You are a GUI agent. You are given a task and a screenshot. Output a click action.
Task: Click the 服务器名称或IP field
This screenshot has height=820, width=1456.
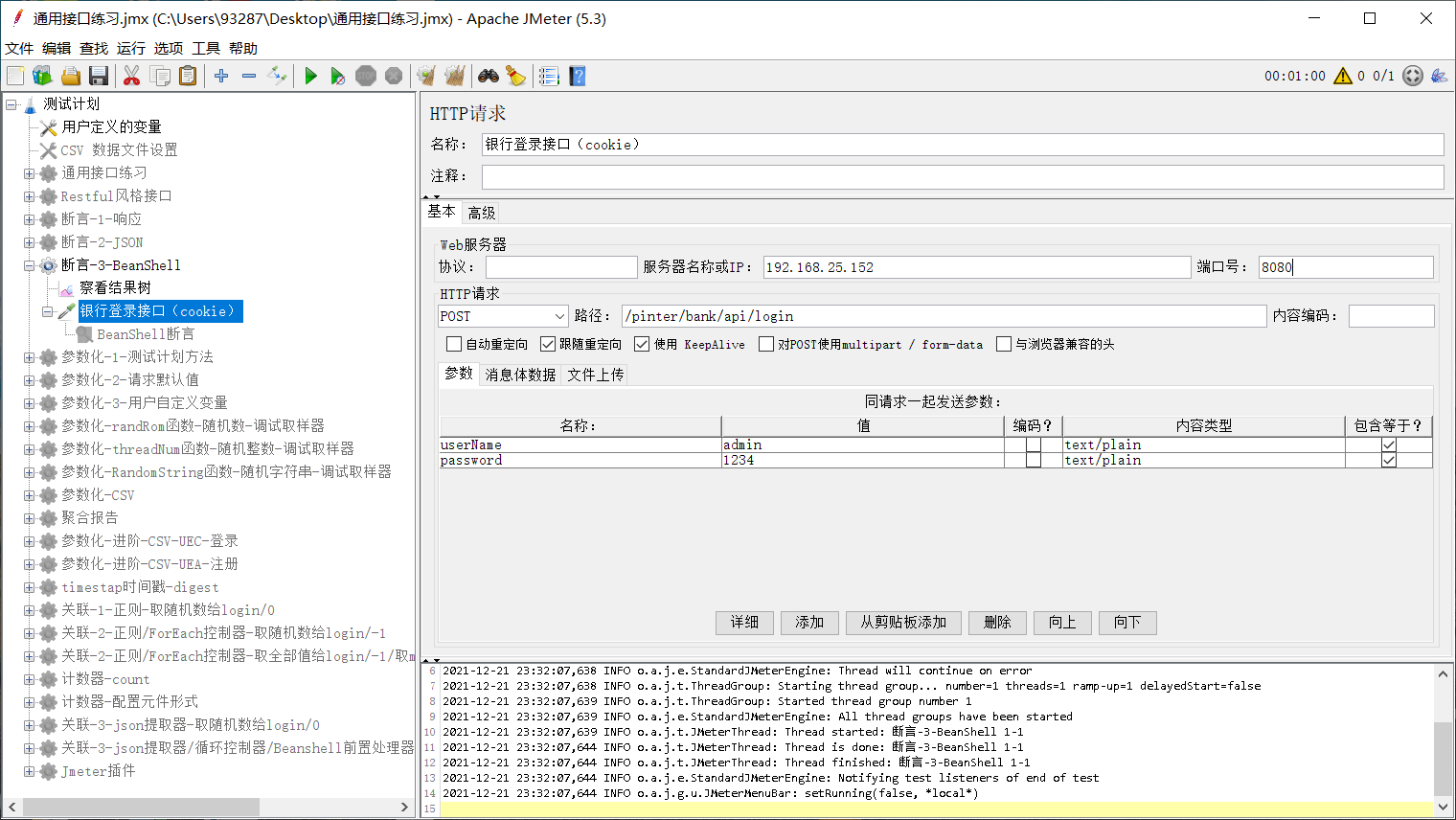point(977,267)
